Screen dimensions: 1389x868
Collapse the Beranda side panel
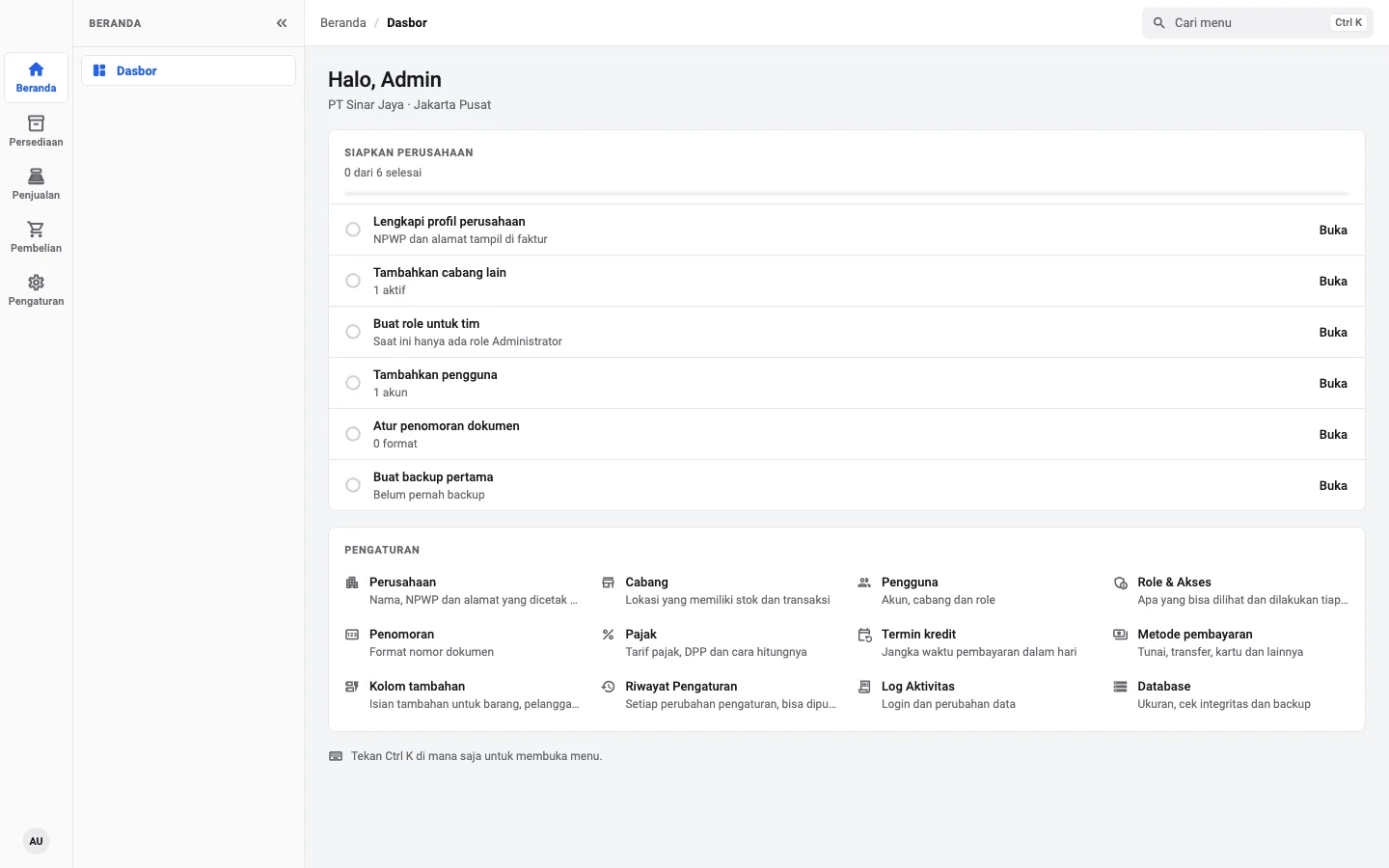pos(282,23)
